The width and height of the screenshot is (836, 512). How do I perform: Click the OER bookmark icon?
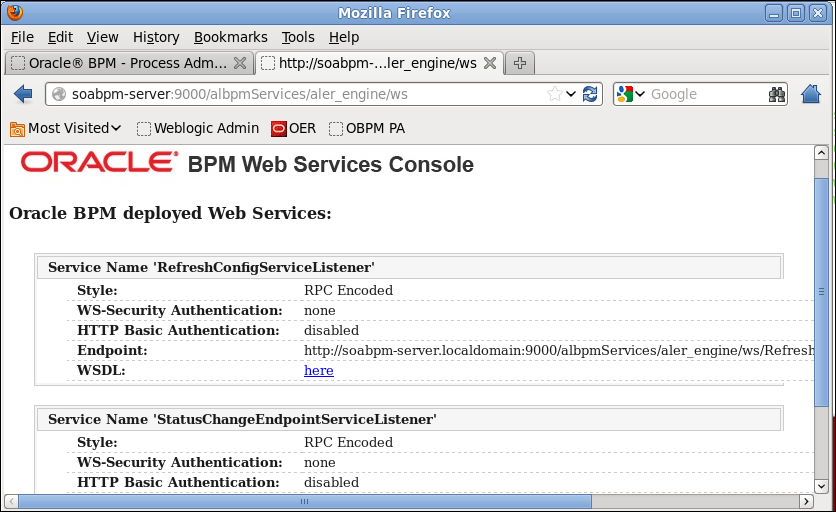(278, 129)
